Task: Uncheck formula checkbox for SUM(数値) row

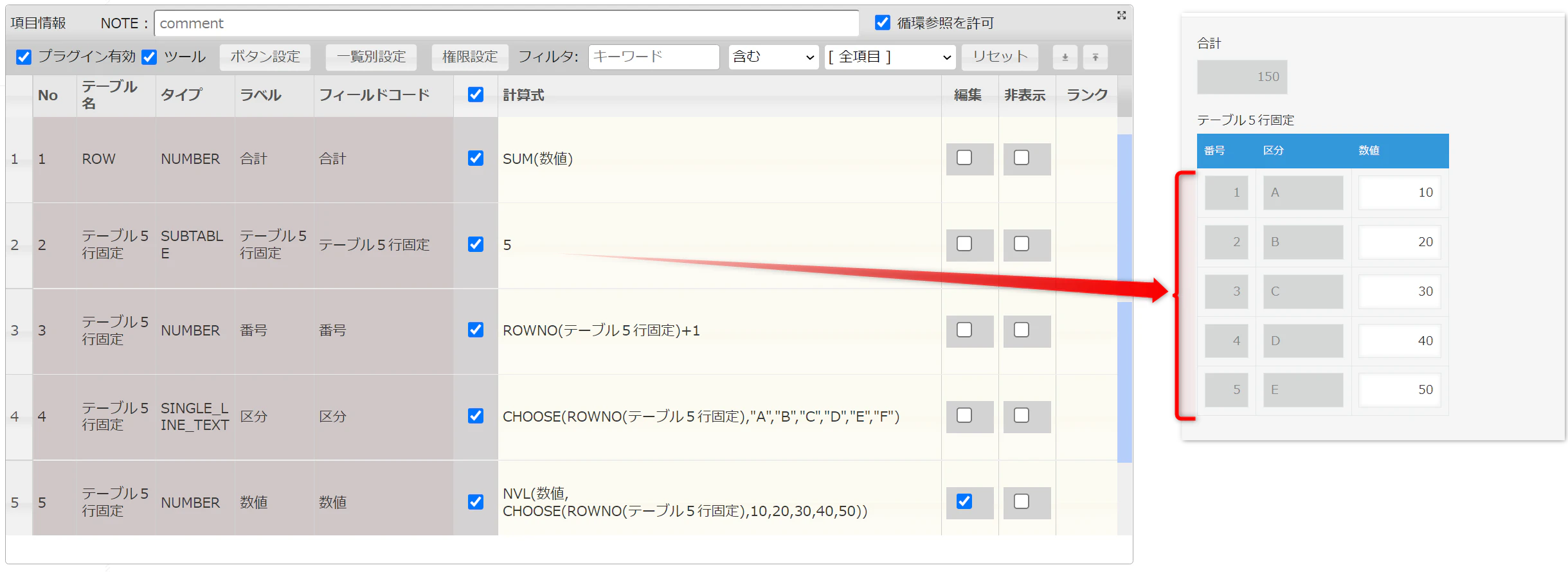Action: click(x=476, y=158)
